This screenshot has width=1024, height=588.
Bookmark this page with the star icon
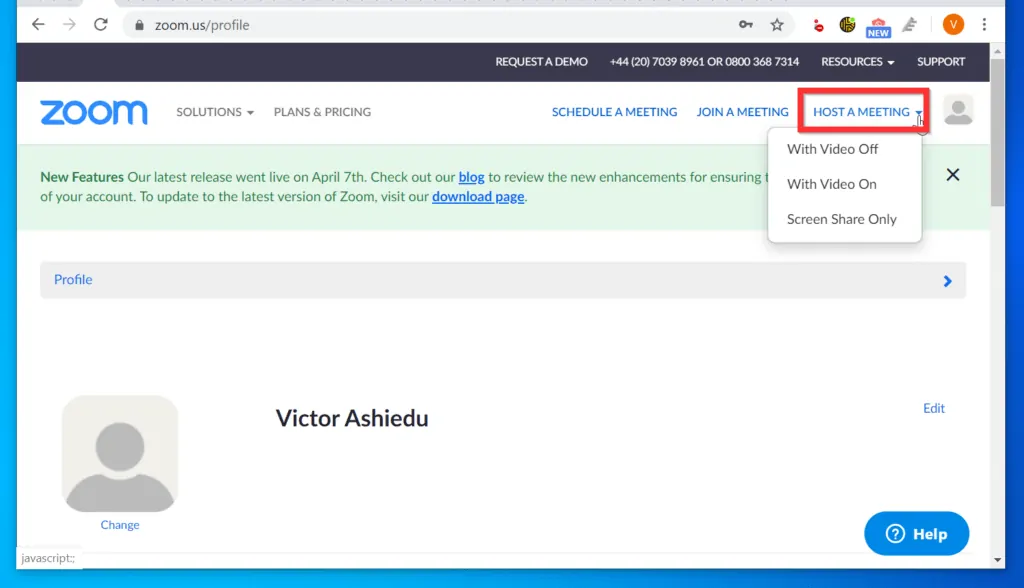[x=776, y=25]
